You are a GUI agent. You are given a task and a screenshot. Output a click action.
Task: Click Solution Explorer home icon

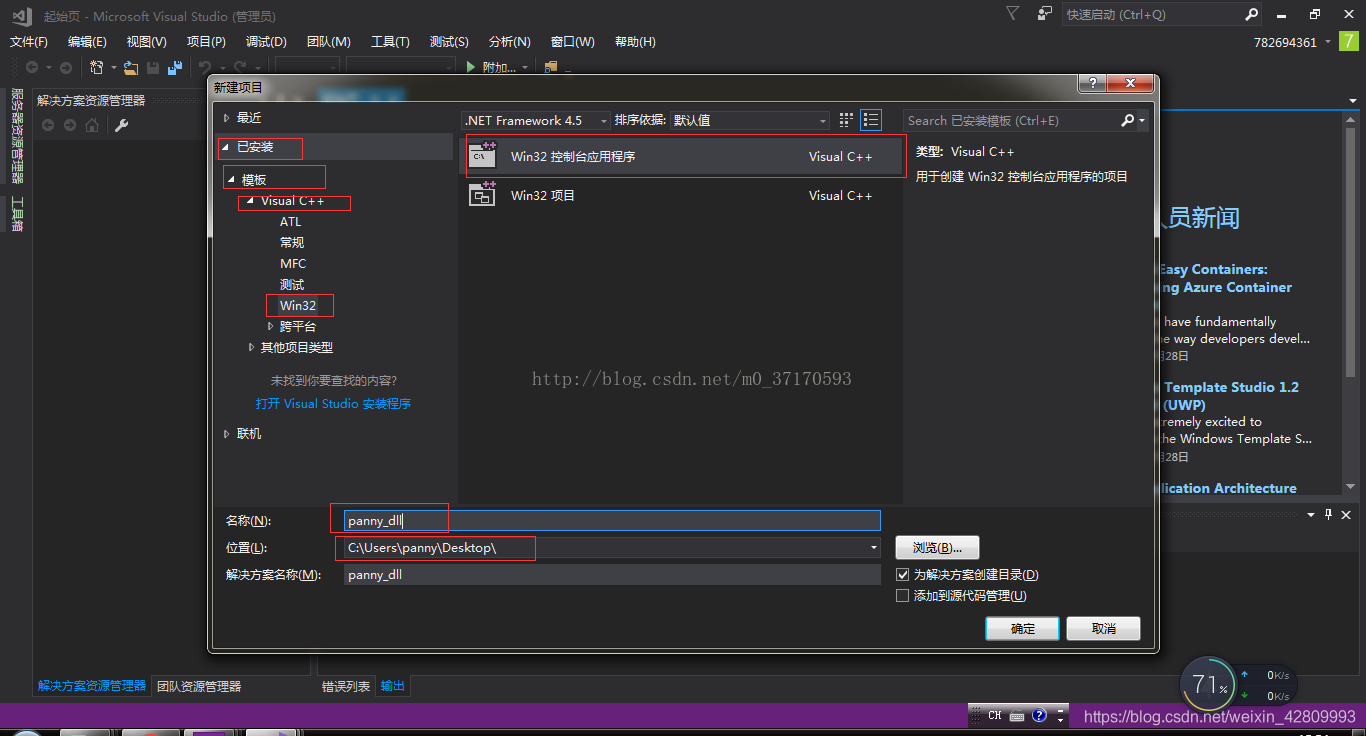92,125
